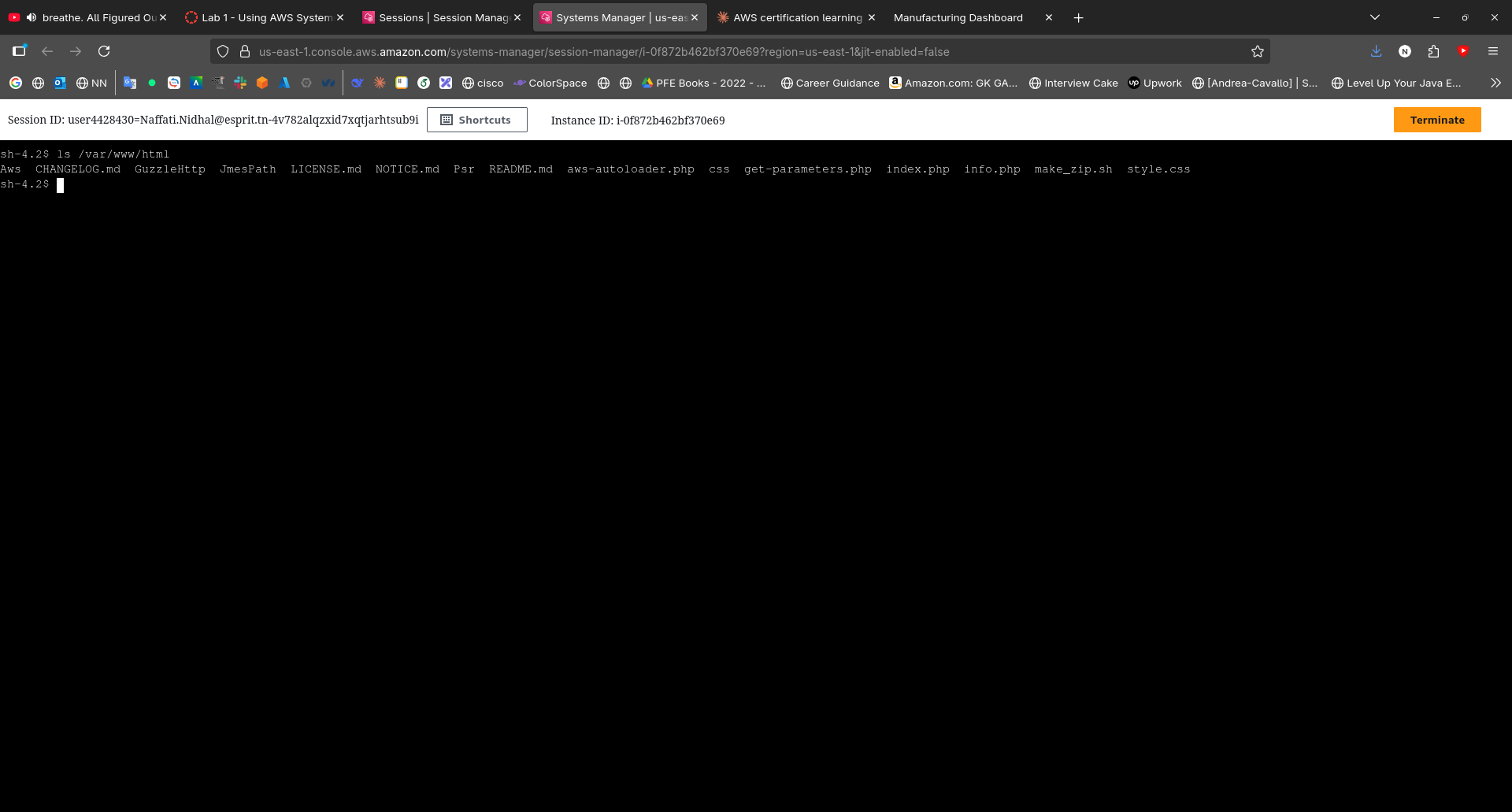The image size is (1512, 812).
Task: Switch to the Sessions | Session Manager tab
Action: 437,17
